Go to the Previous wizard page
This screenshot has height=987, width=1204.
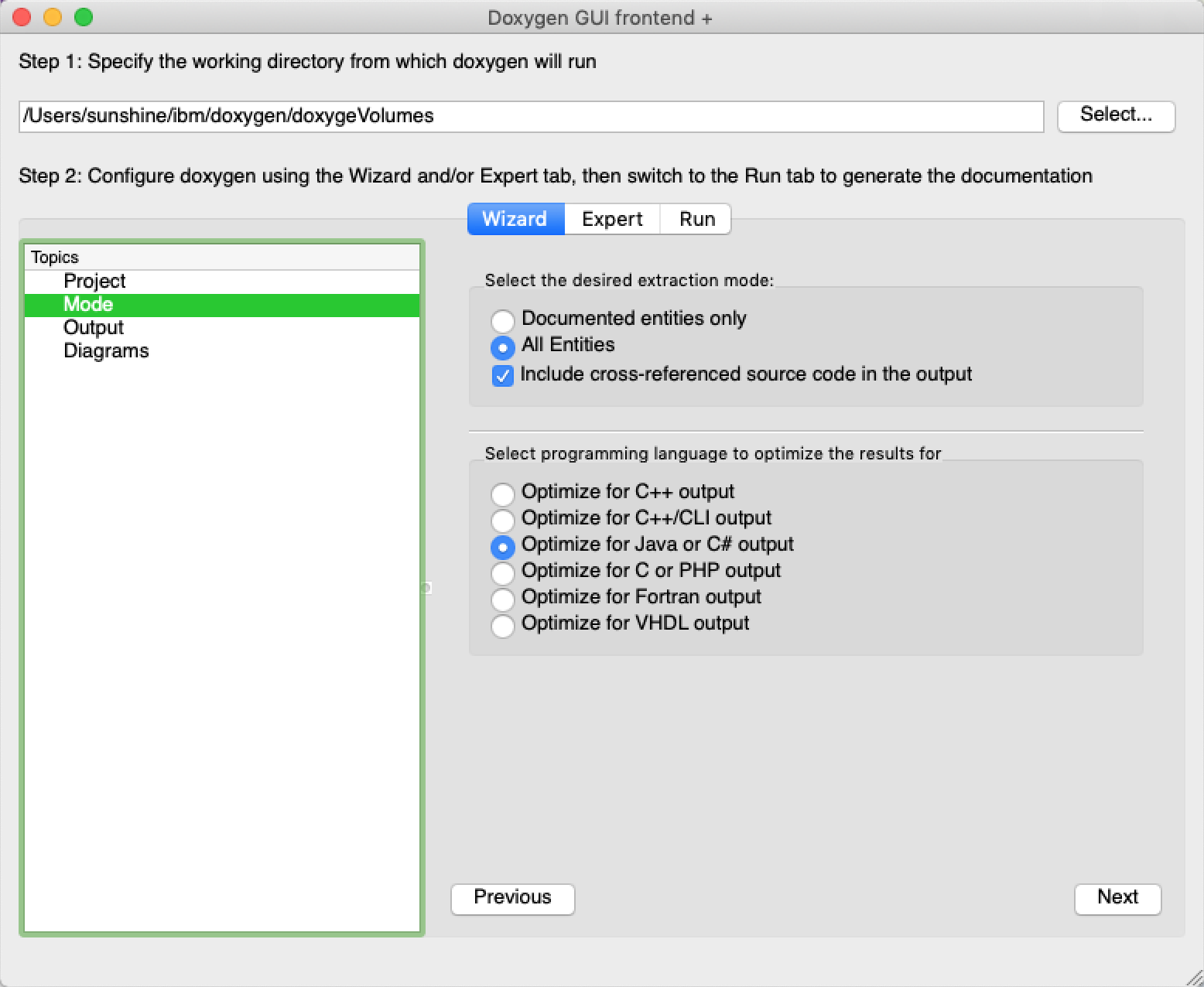513,898
